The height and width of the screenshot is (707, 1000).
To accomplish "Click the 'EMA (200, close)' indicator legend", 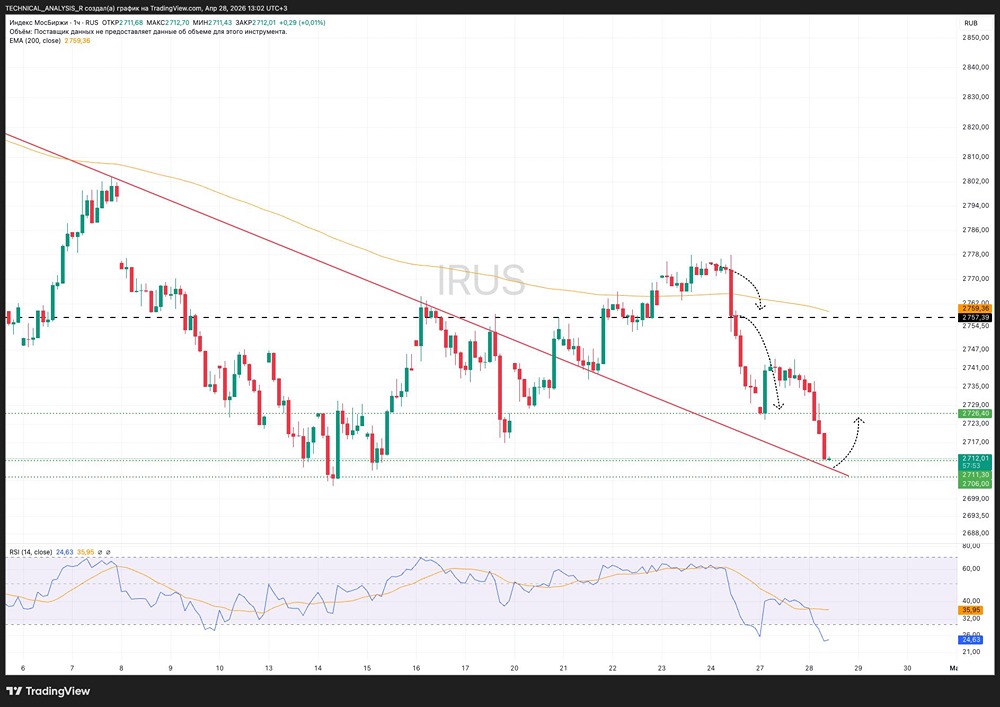I will (35, 41).
